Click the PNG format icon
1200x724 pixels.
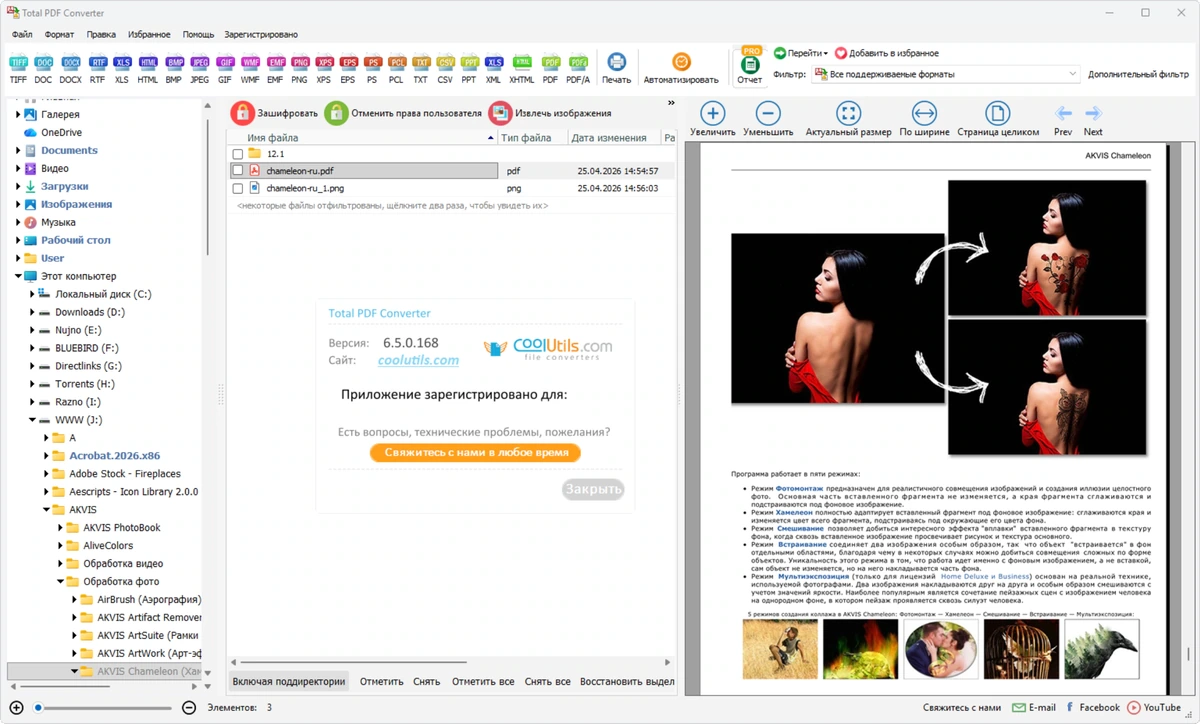[x=300, y=68]
